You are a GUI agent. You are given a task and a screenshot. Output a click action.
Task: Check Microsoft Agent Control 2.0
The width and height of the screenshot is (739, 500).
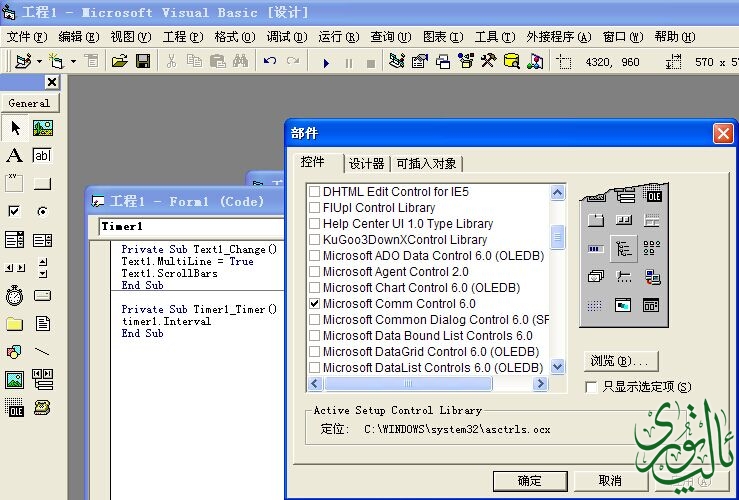[x=314, y=272]
